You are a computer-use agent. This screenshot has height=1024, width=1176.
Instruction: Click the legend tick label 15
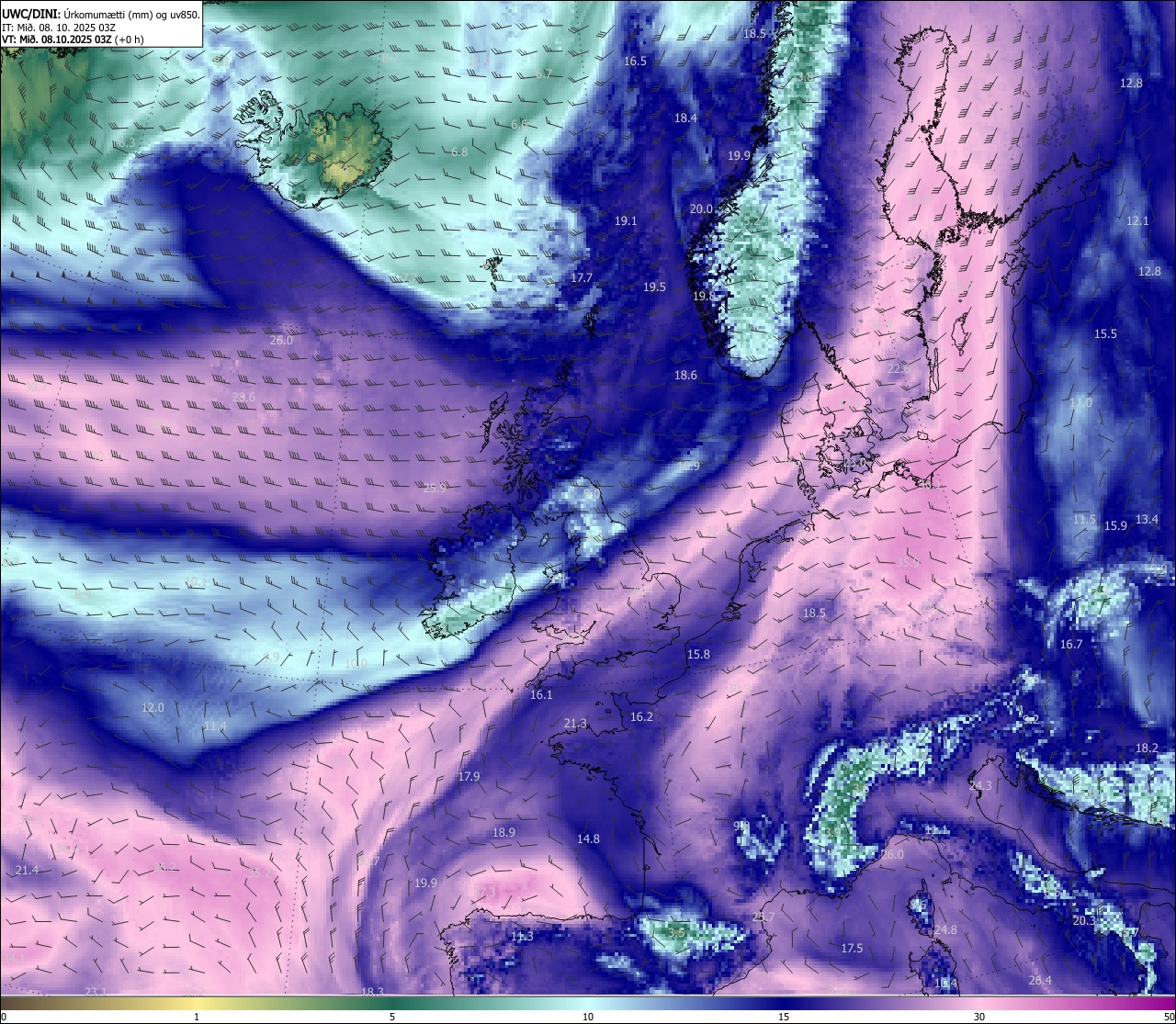(784, 1017)
